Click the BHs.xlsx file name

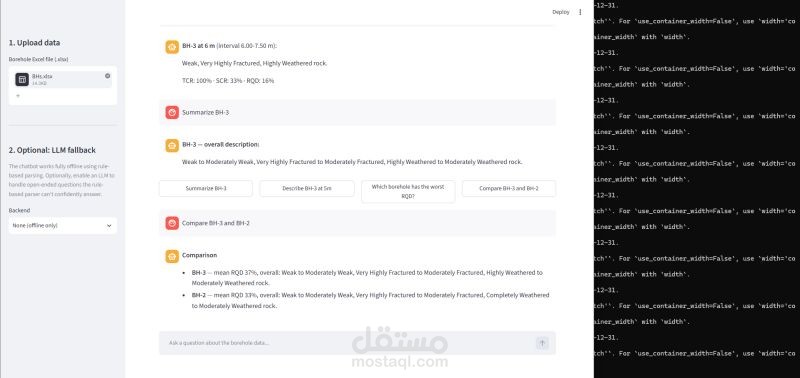[x=42, y=76]
